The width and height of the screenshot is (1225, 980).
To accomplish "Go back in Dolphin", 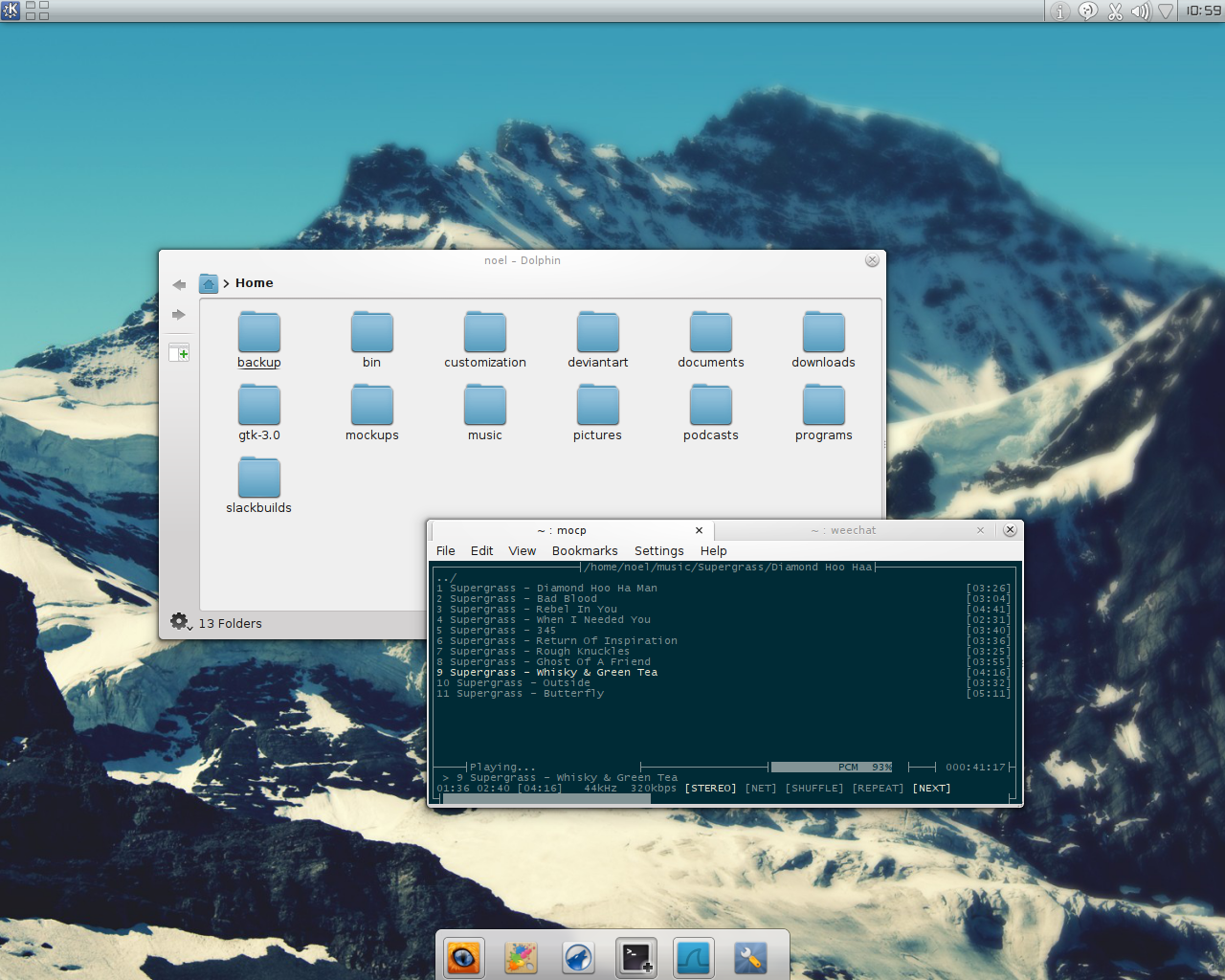I will tap(179, 284).
